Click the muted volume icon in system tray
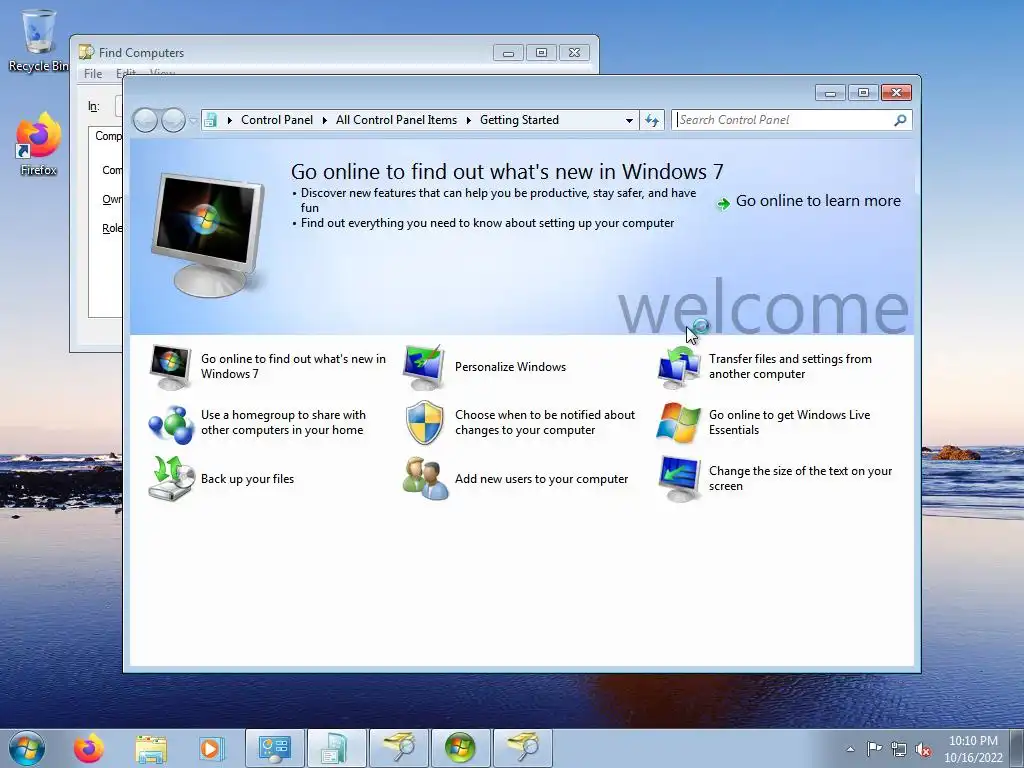Screen dimensions: 1024x768 923,749
